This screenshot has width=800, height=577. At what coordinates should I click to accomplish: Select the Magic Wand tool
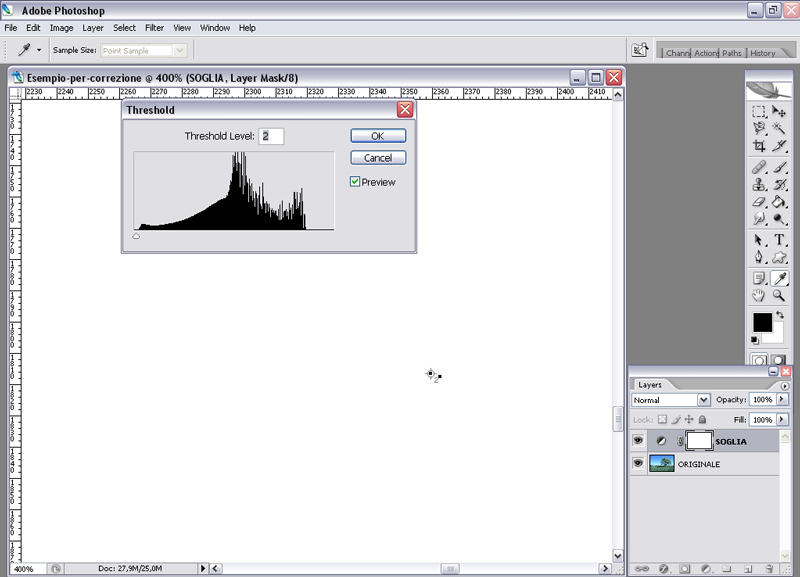tap(779, 129)
